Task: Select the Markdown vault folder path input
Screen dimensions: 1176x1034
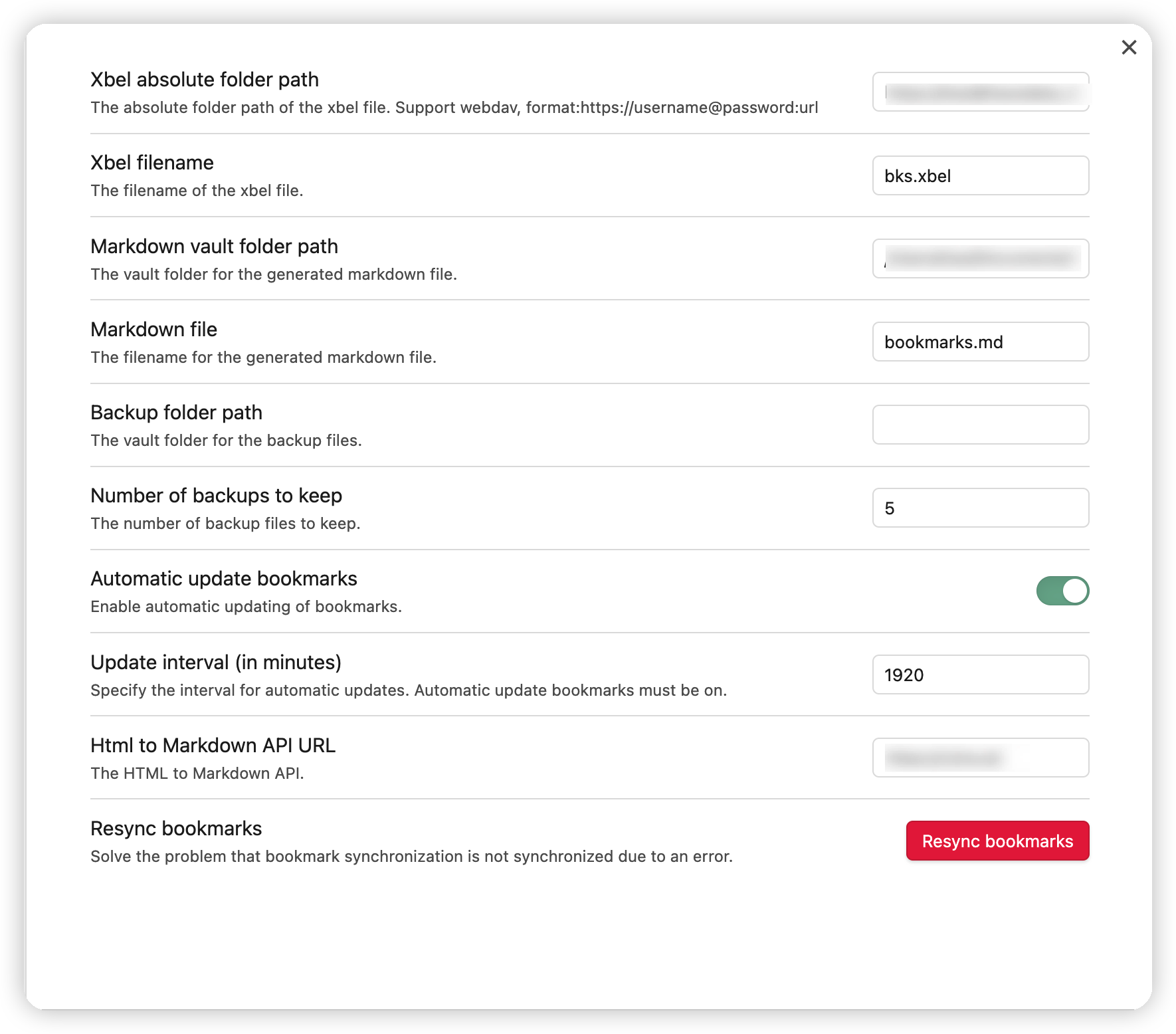Action: [x=981, y=259]
